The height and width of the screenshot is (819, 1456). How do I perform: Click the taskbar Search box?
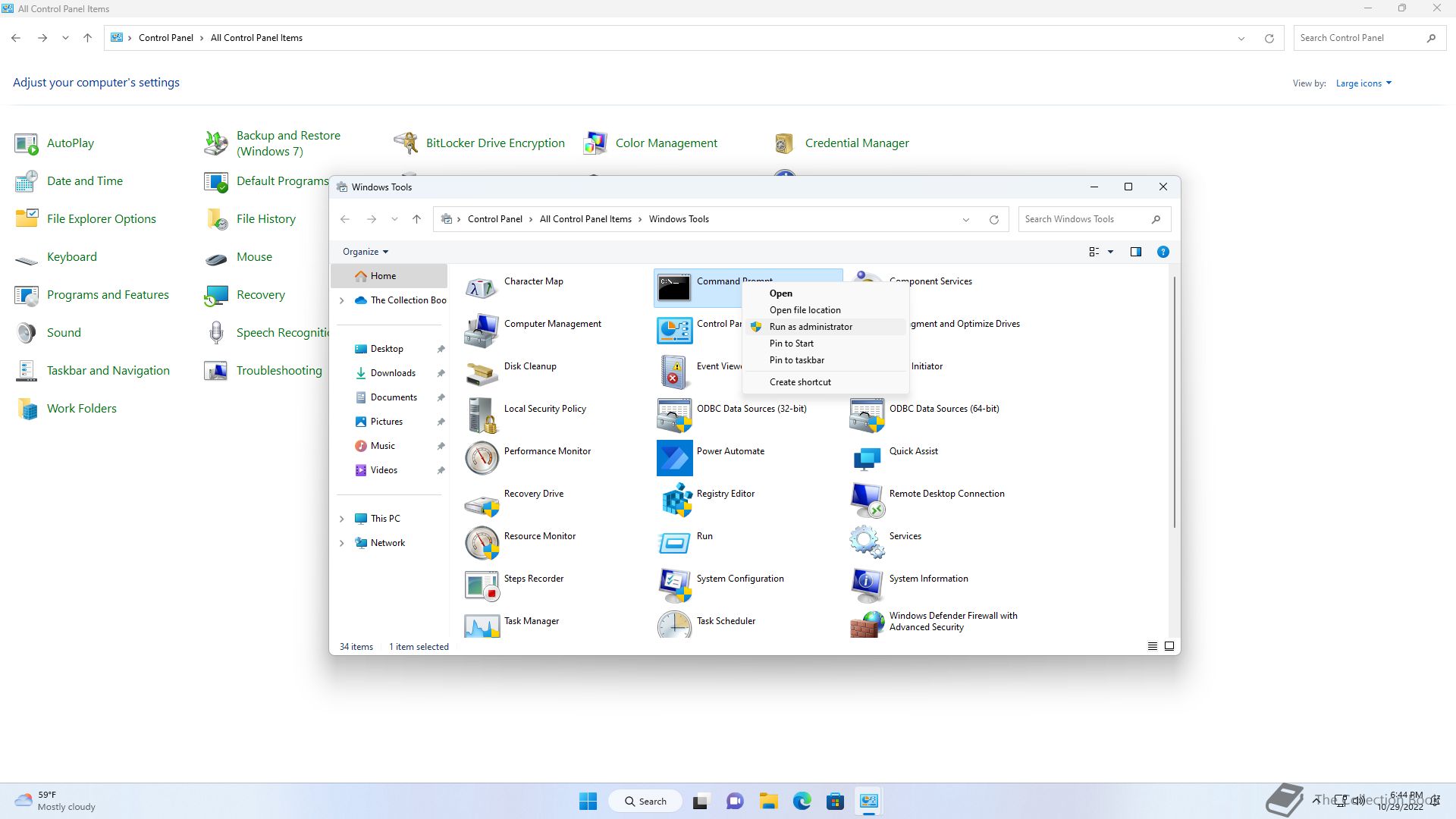tap(645, 801)
